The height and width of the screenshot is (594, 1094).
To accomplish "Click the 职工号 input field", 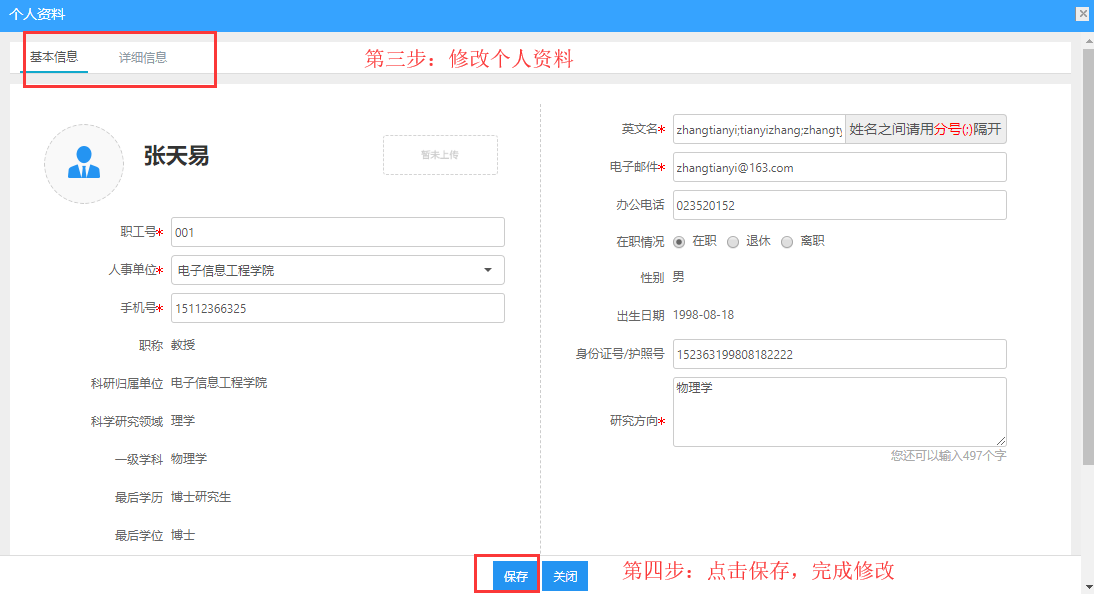I will (338, 232).
